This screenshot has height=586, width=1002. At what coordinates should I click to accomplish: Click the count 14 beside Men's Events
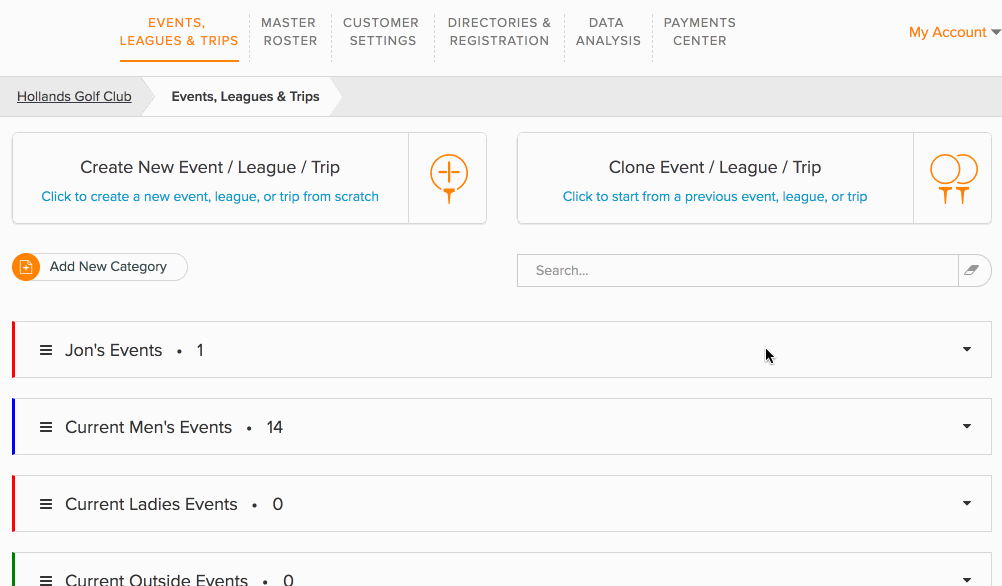click(x=275, y=427)
